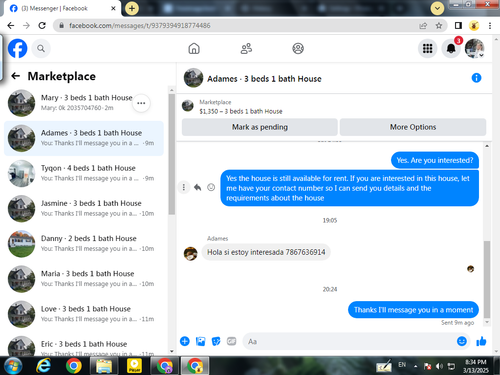The height and width of the screenshot is (375, 500).
Task: Click the Facebook logo
Action: pos(17,48)
